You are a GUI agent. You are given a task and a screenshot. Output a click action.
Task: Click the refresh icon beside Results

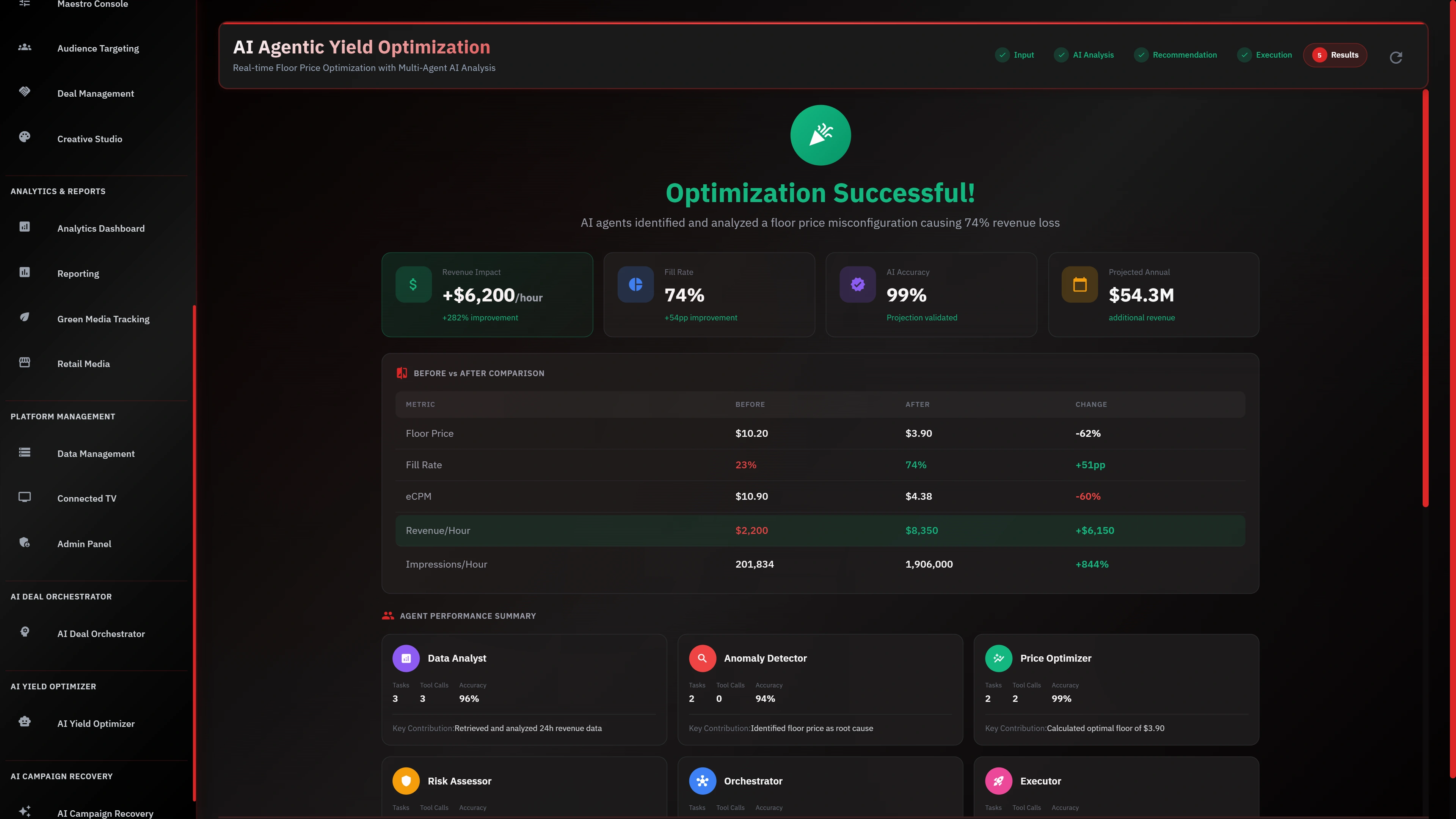coord(1396,57)
